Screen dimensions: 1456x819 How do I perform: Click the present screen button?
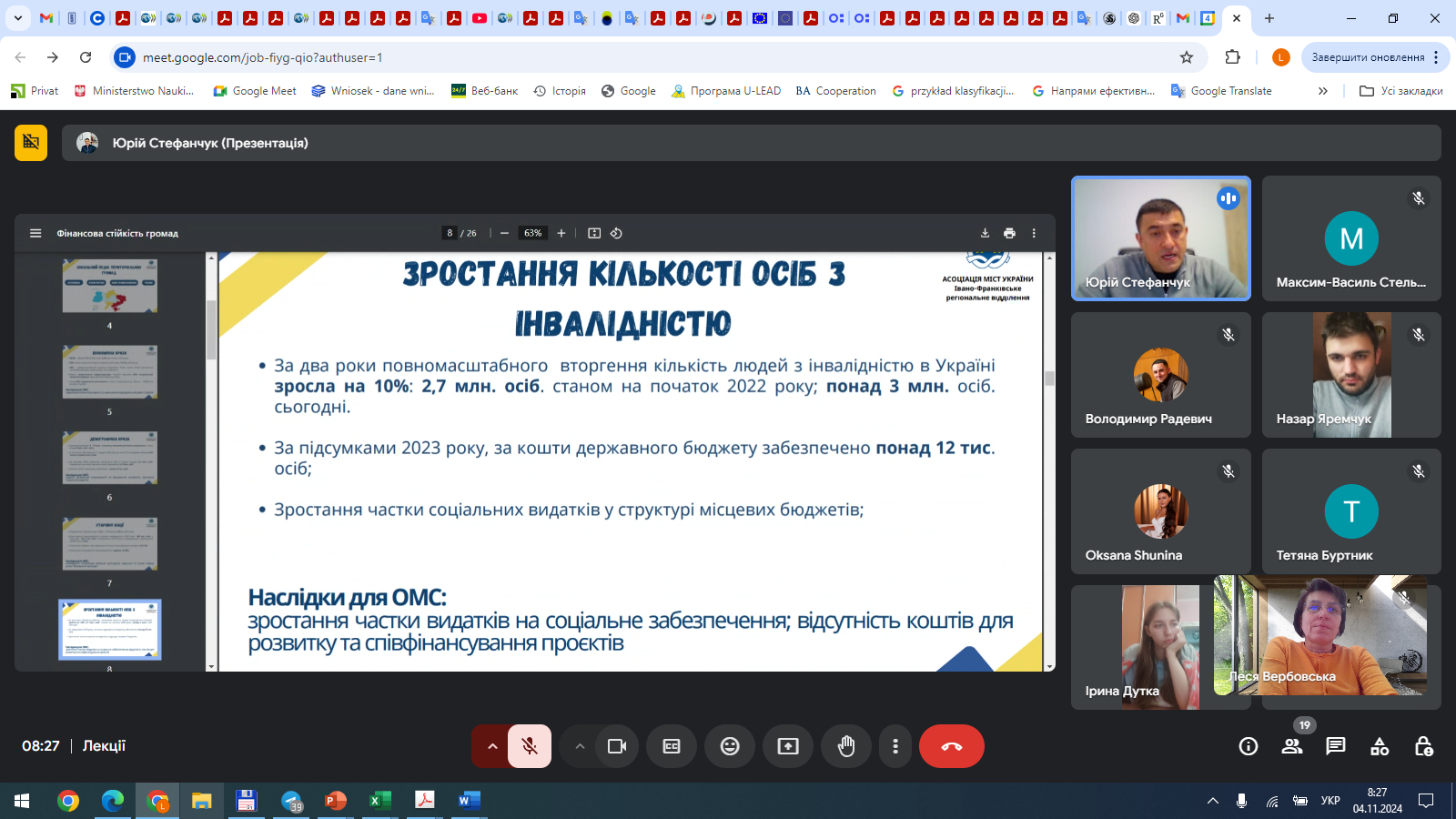coord(788,746)
